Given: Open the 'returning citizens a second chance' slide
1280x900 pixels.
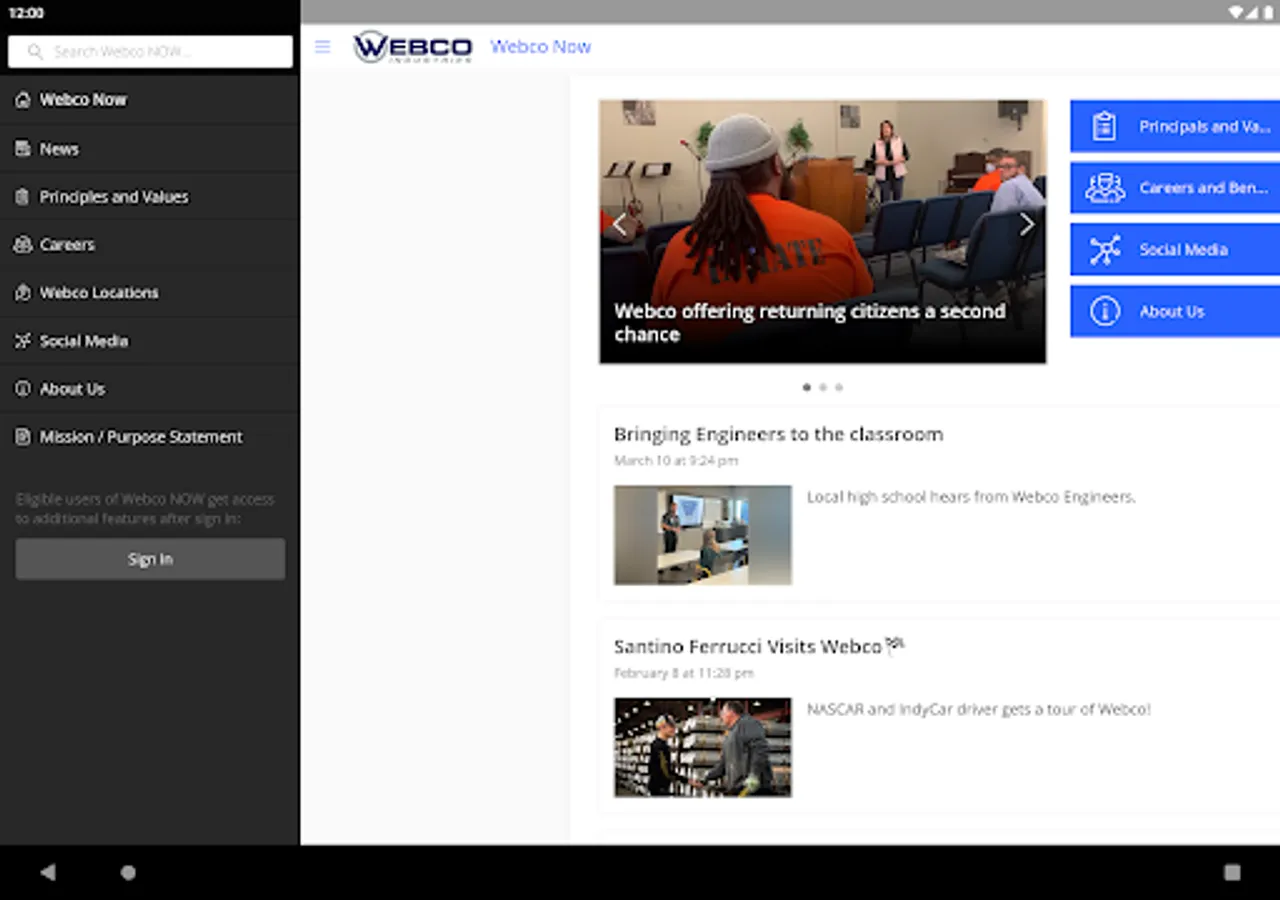Looking at the screenshot, I should [822, 232].
